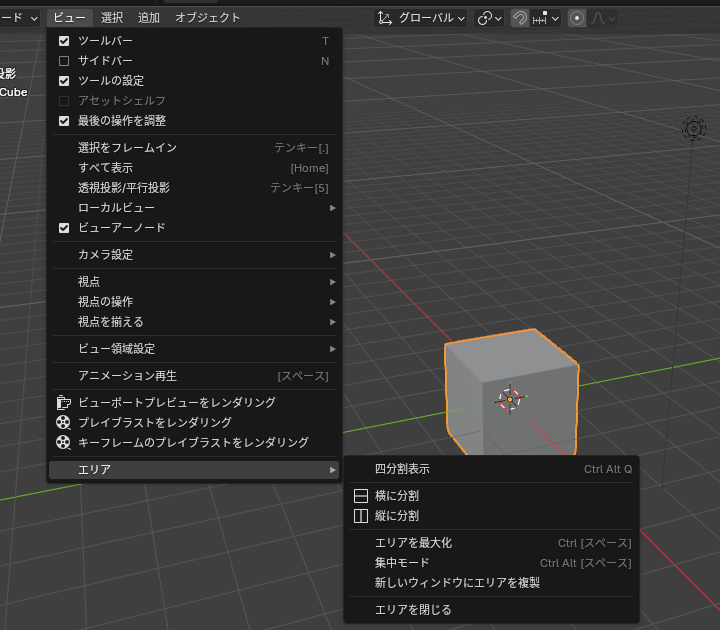The image size is (720, 630).
Task: Choose すべて表示 menu entry
Action: tap(194, 168)
